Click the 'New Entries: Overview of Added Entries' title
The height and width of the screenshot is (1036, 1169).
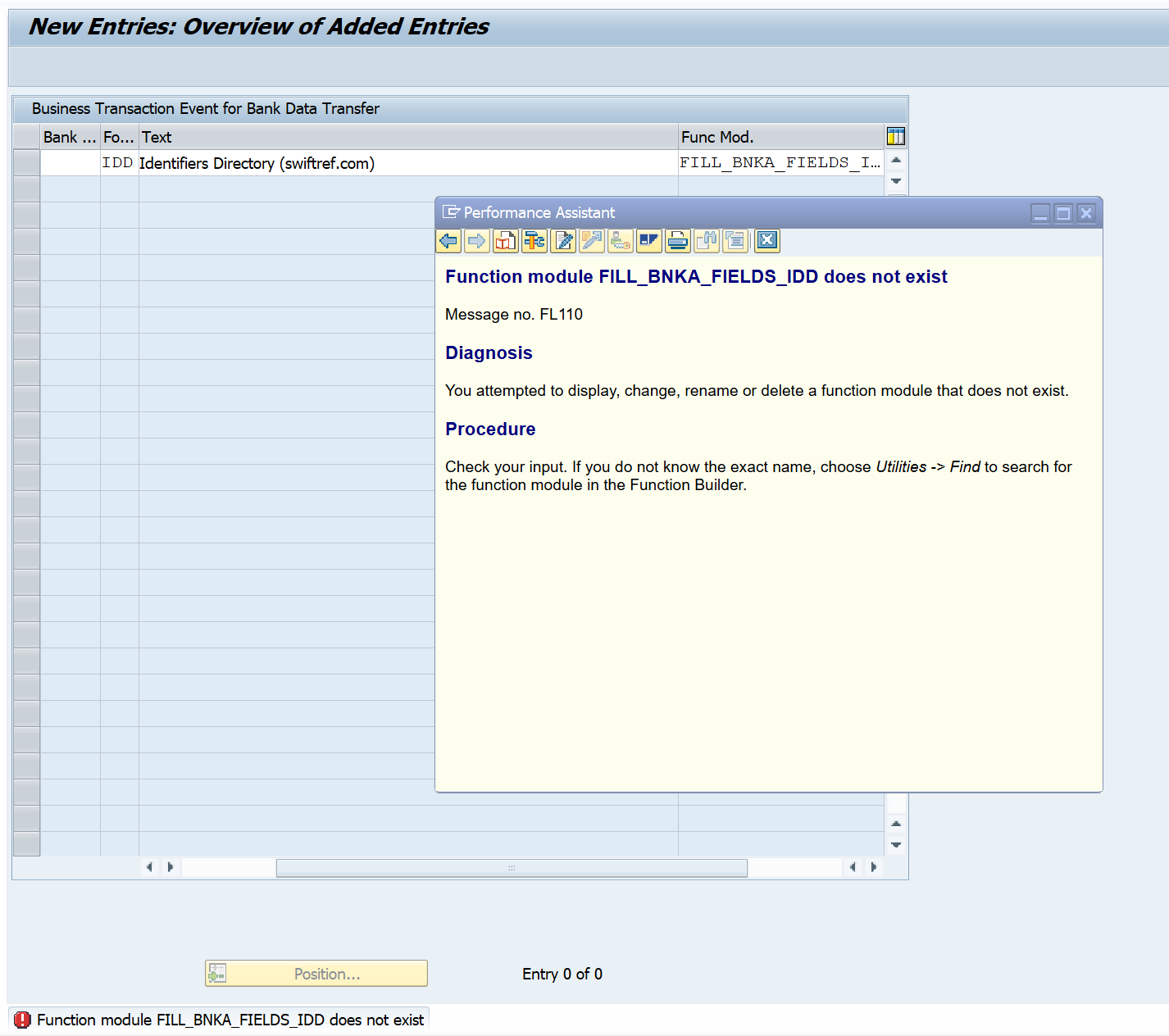pyautogui.click(x=259, y=26)
